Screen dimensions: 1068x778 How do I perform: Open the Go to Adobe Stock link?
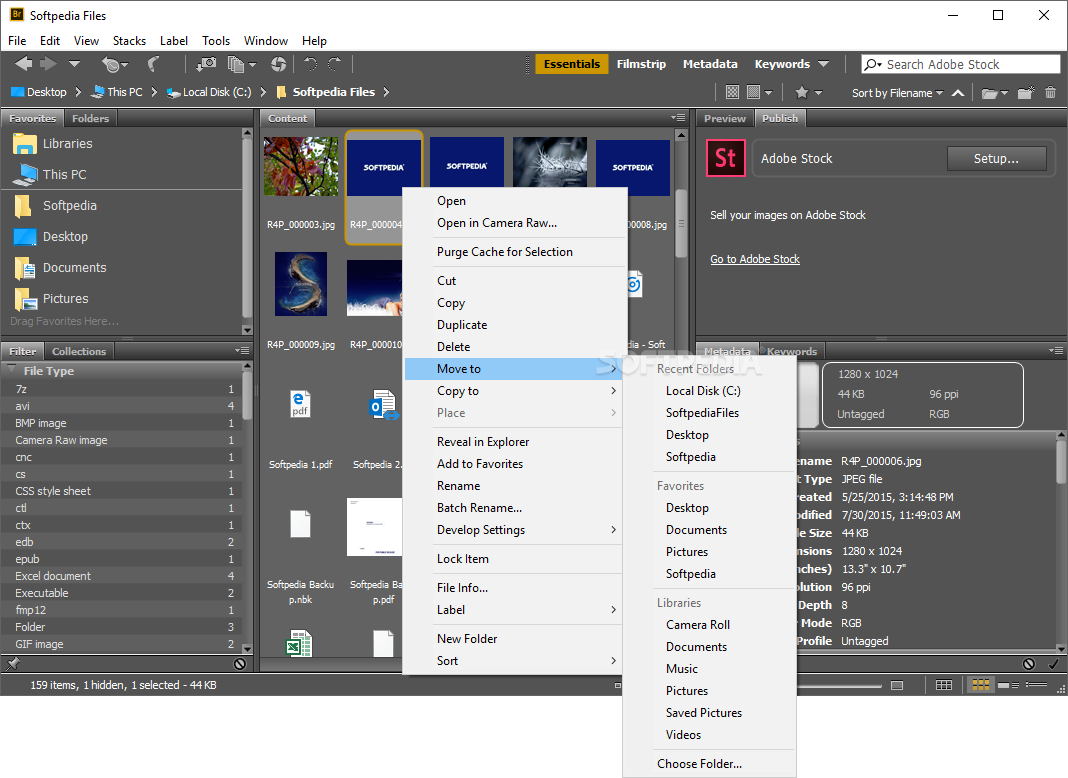[x=755, y=259]
